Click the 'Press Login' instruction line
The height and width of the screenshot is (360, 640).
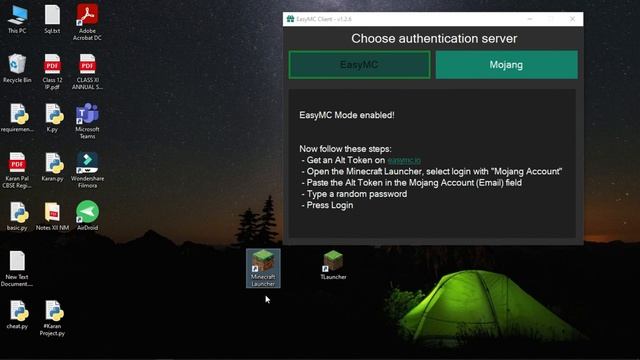[327, 205]
